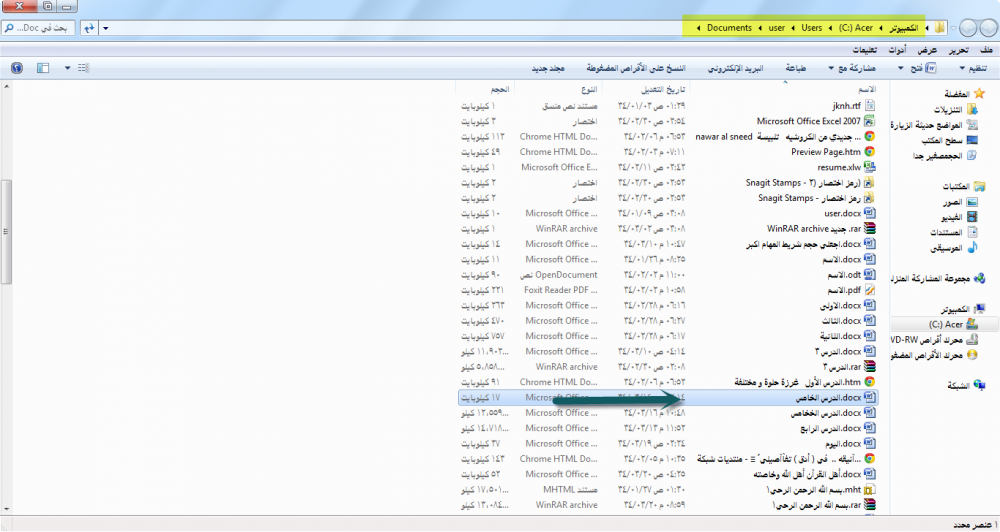The height and width of the screenshot is (532, 1000).
Task: Select the resume.xlw Excel file icon
Action: (870, 168)
